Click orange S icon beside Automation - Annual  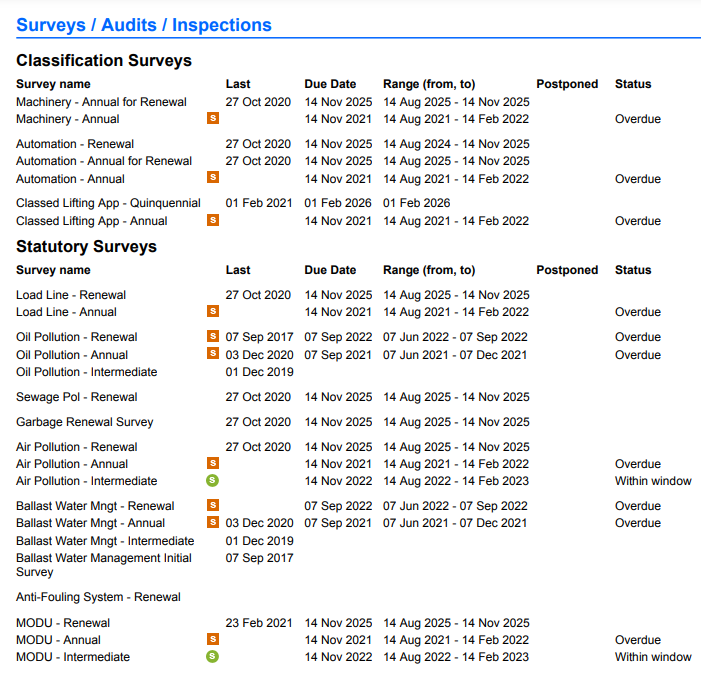212,178
